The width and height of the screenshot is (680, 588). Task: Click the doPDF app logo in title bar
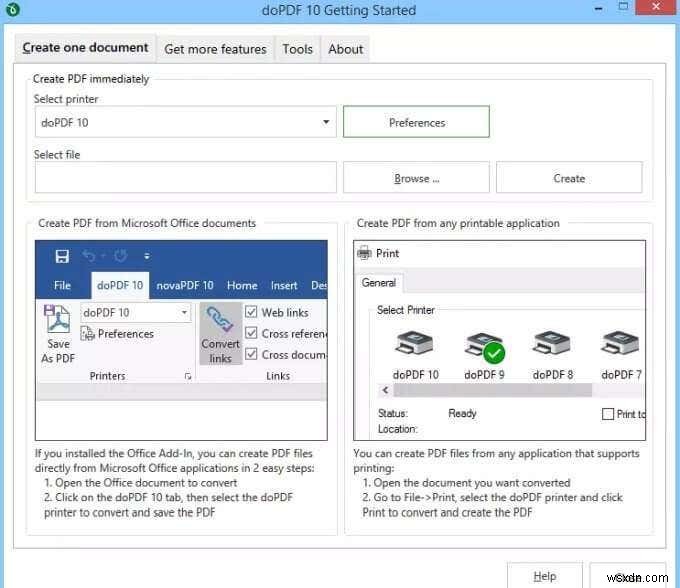pyautogui.click(x=13, y=9)
